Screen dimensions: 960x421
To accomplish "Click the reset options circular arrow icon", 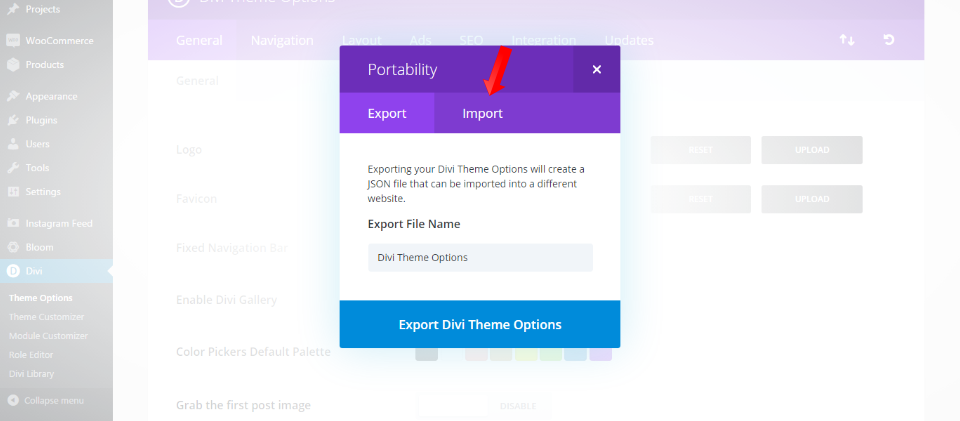I will tap(888, 40).
